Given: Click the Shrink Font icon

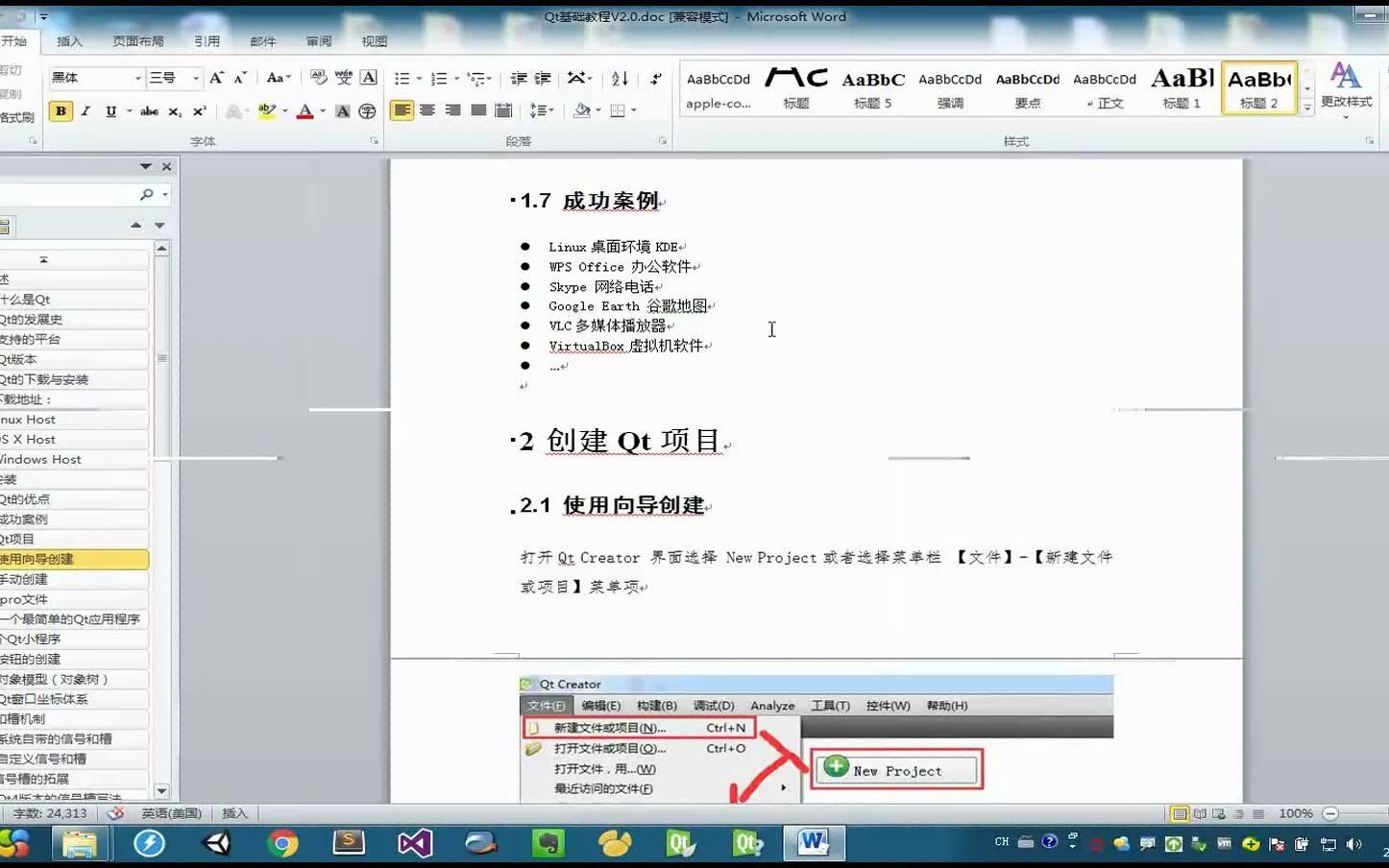Looking at the screenshot, I should coord(240,78).
